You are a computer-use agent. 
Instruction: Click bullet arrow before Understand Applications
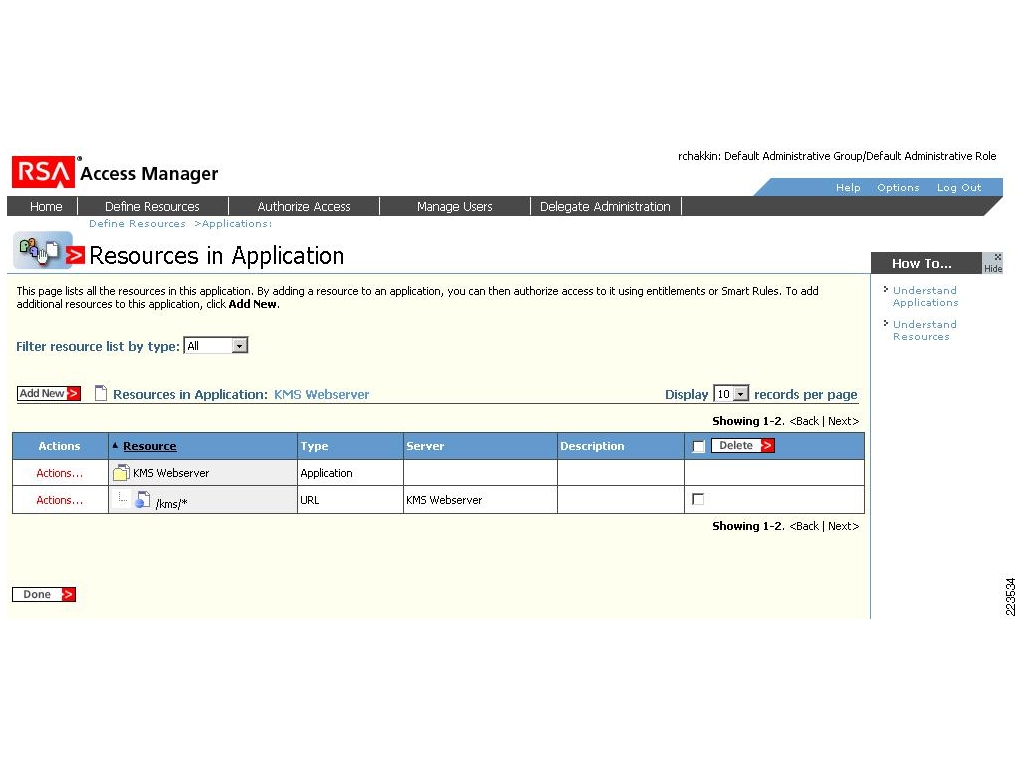pyautogui.click(x=886, y=289)
